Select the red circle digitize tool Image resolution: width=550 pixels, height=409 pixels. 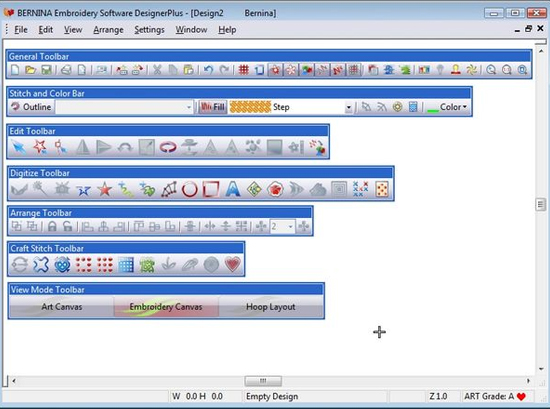point(190,189)
